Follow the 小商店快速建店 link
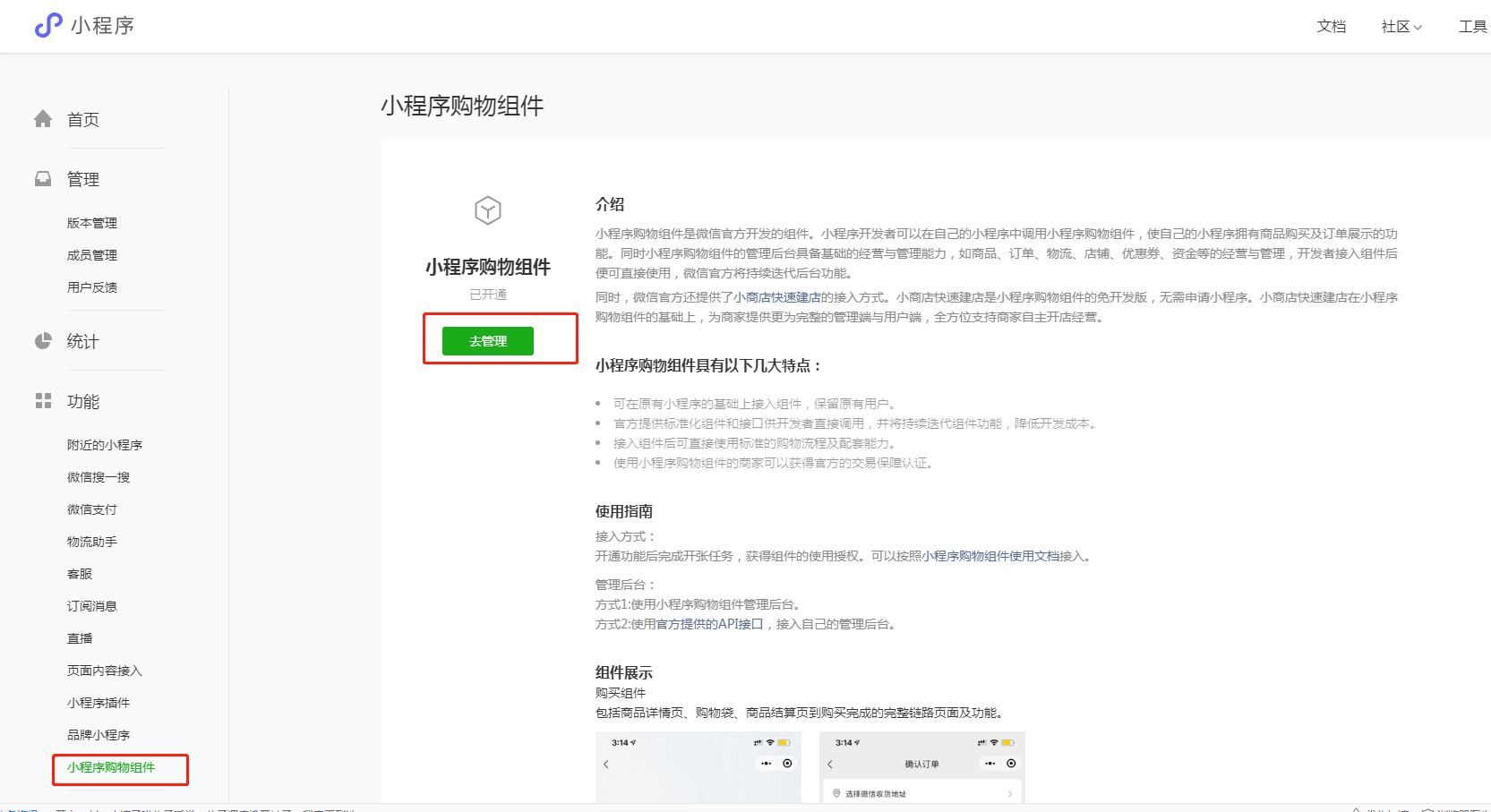Image resolution: width=1491 pixels, height=812 pixels. (x=777, y=297)
